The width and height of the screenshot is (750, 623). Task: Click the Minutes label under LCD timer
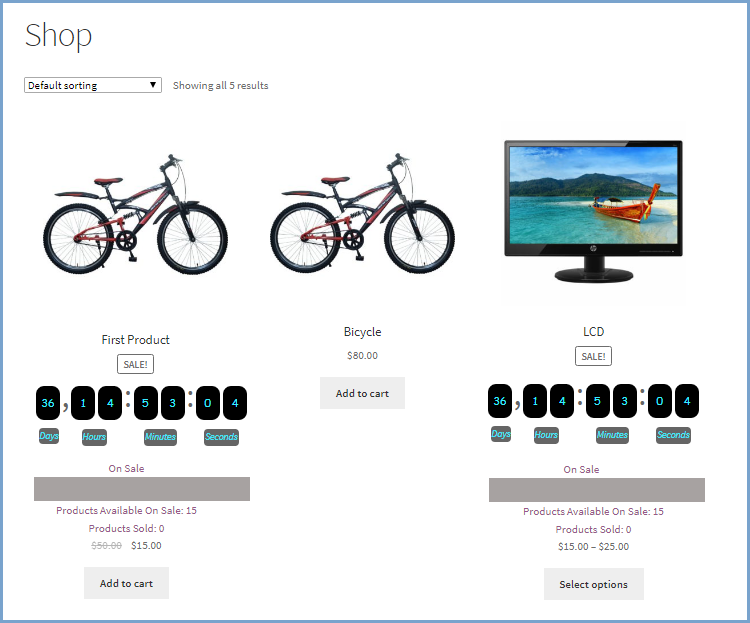click(x=612, y=435)
